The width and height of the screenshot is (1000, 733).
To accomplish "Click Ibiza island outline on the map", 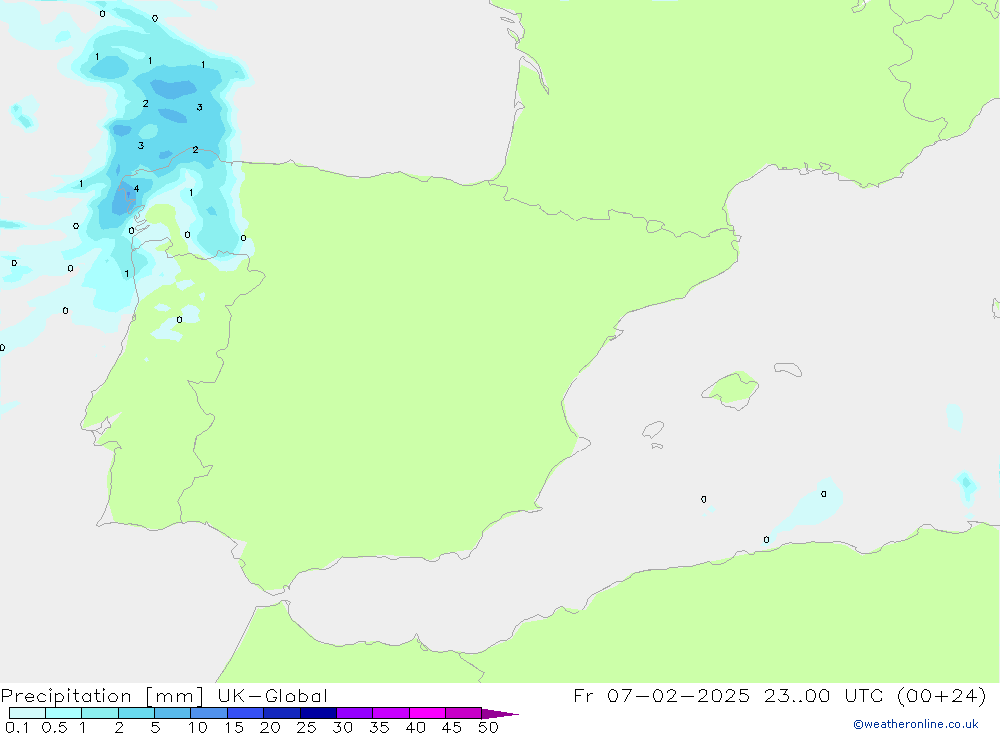I will (x=653, y=430).
